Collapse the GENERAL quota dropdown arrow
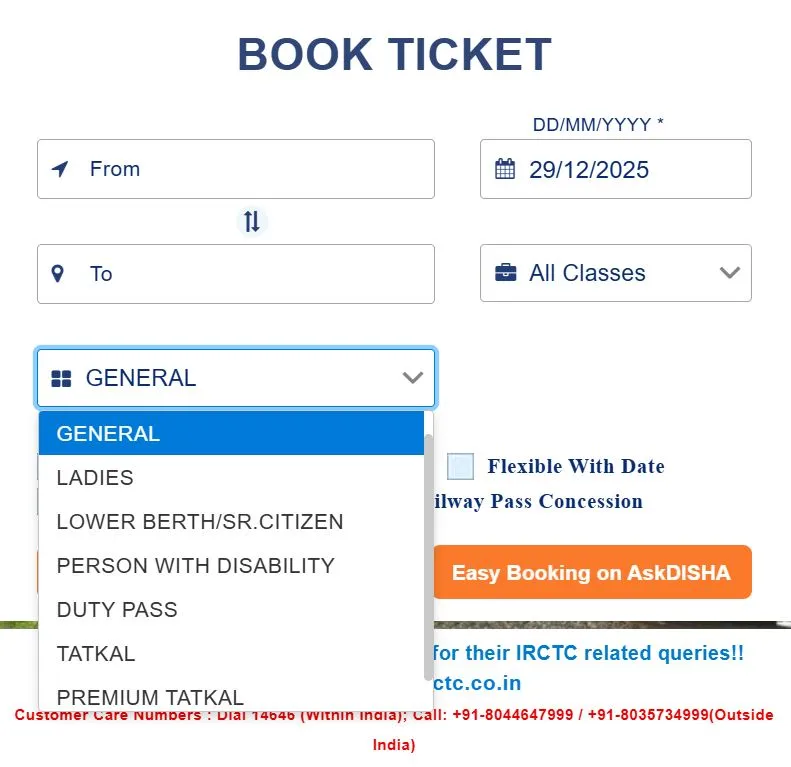 pos(412,378)
